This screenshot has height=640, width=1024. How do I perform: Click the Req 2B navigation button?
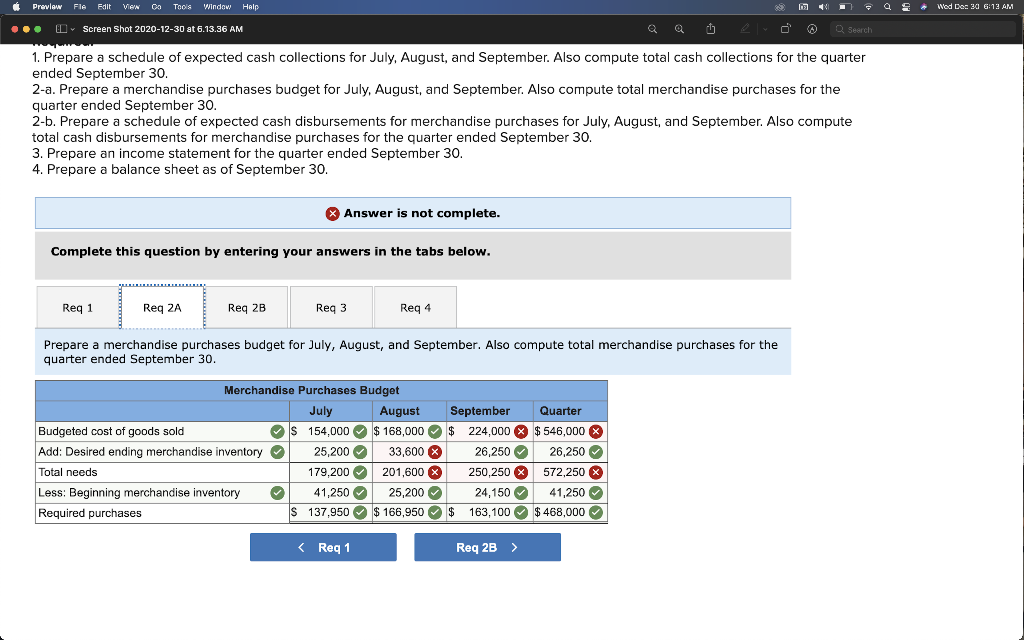(487, 547)
